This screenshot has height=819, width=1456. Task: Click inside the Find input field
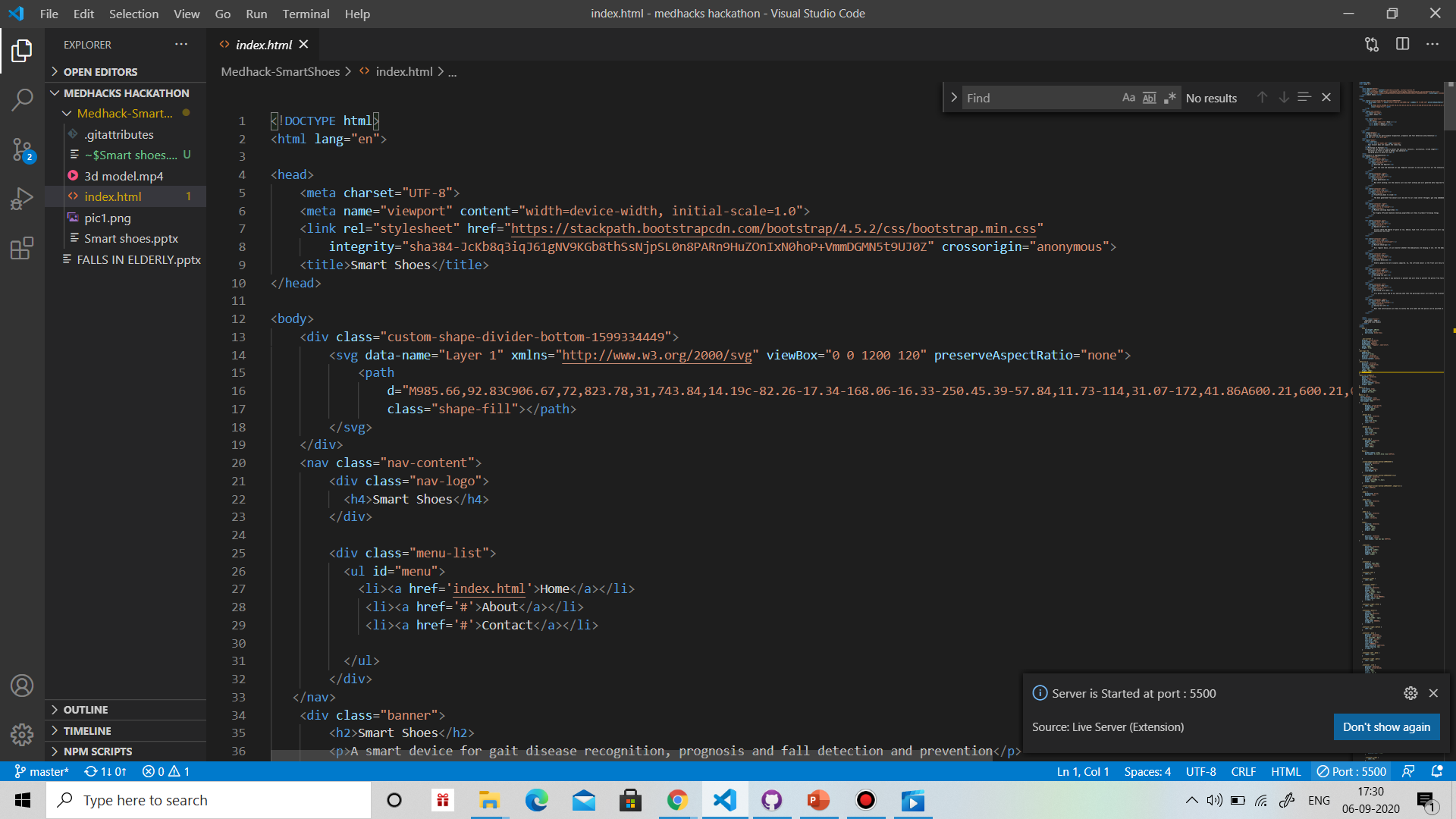click(x=1039, y=98)
